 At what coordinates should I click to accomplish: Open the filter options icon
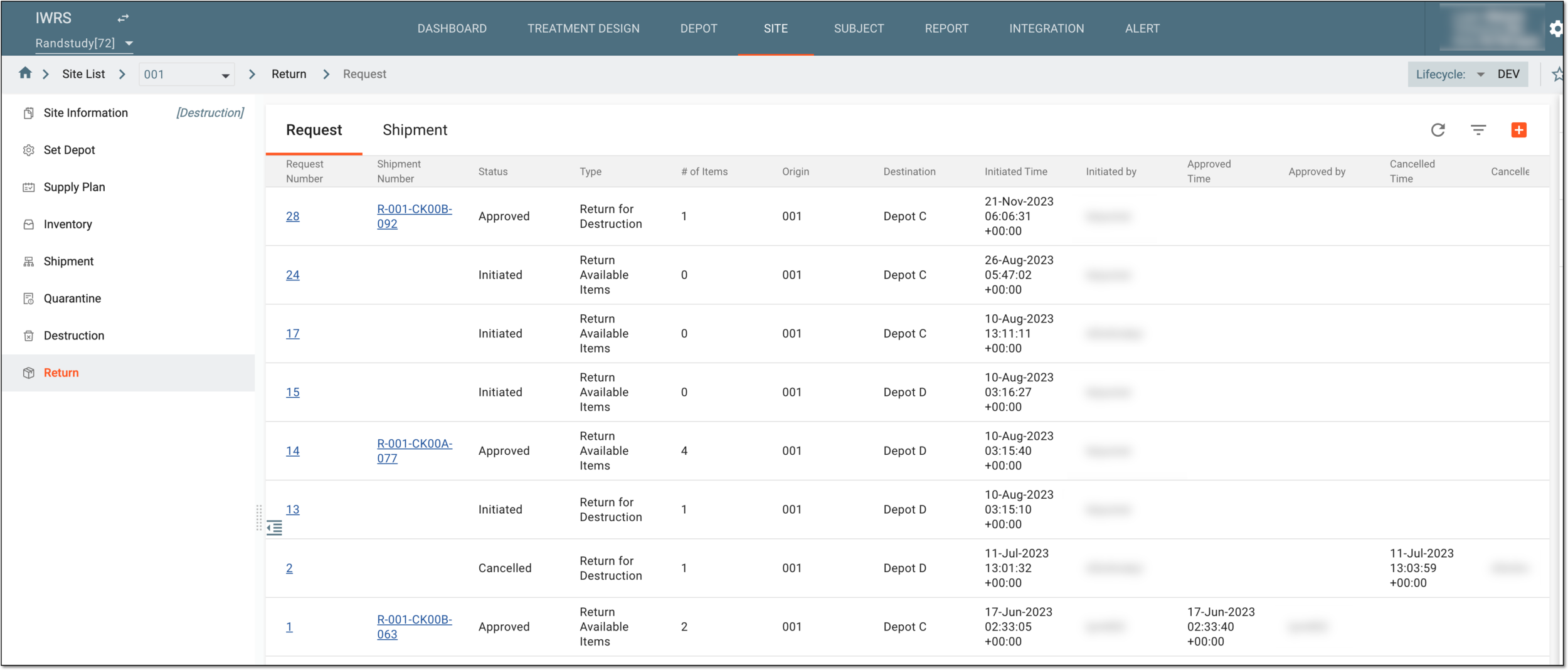pyautogui.click(x=1478, y=130)
